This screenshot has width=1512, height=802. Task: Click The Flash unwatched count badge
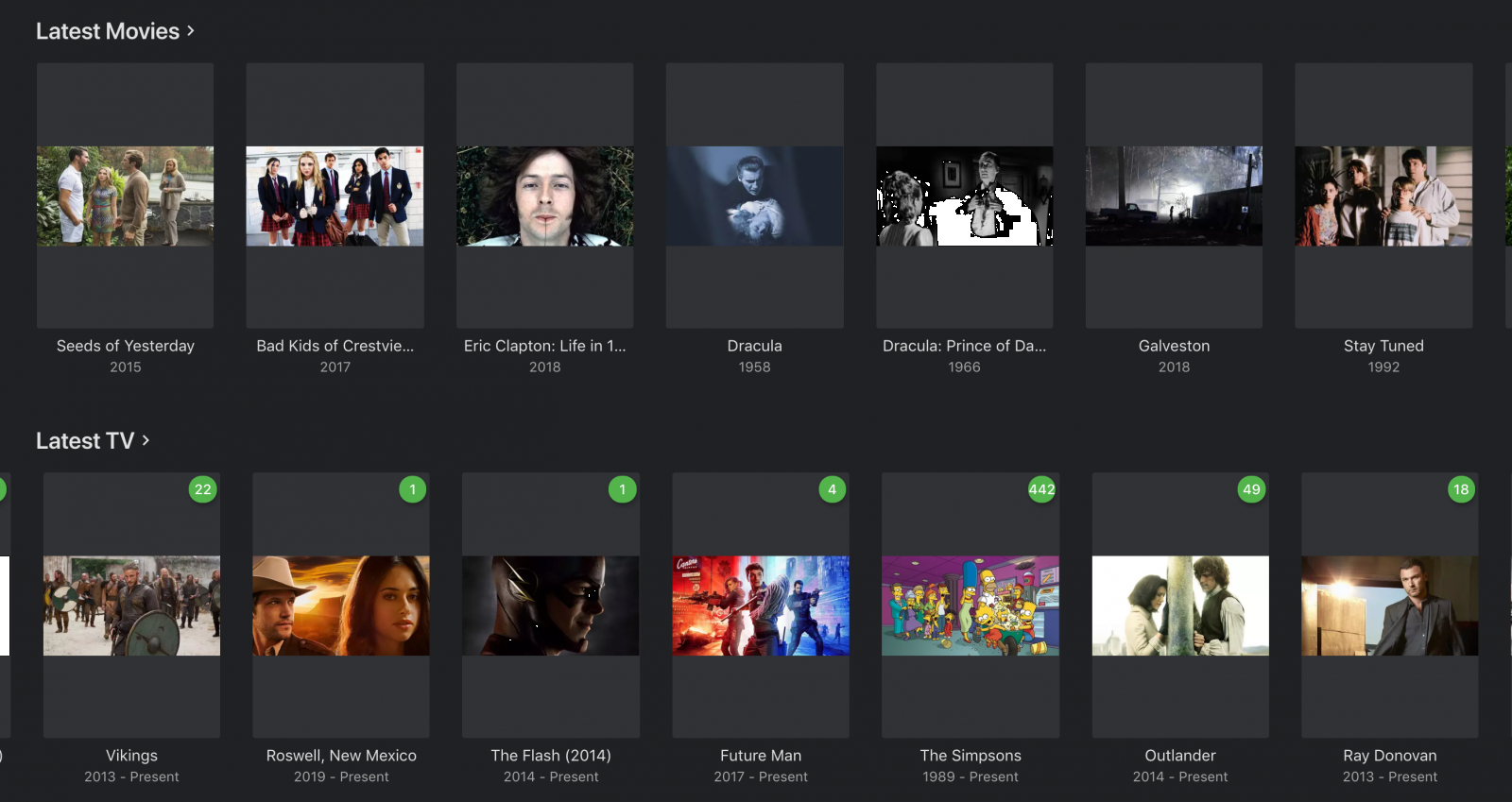[x=623, y=489]
